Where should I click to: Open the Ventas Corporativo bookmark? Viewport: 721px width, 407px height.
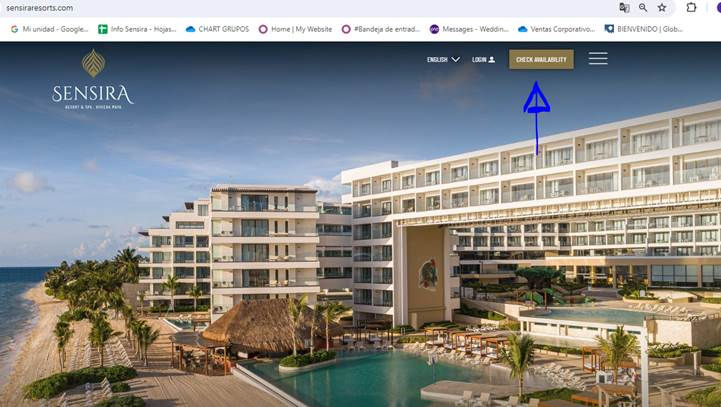pos(556,29)
